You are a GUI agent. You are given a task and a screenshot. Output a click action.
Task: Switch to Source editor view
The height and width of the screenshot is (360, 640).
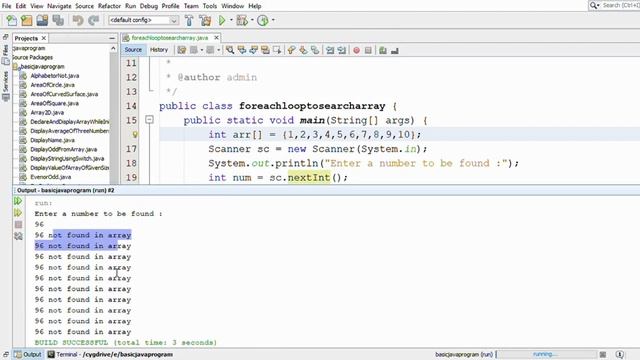coord(133,50)
